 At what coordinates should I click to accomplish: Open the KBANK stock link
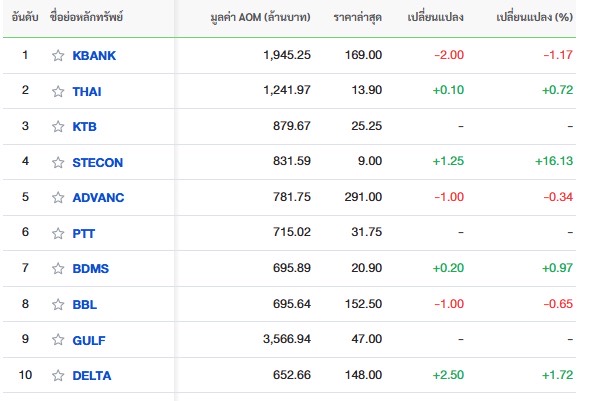pyautogui.click(x=94, y=56)
